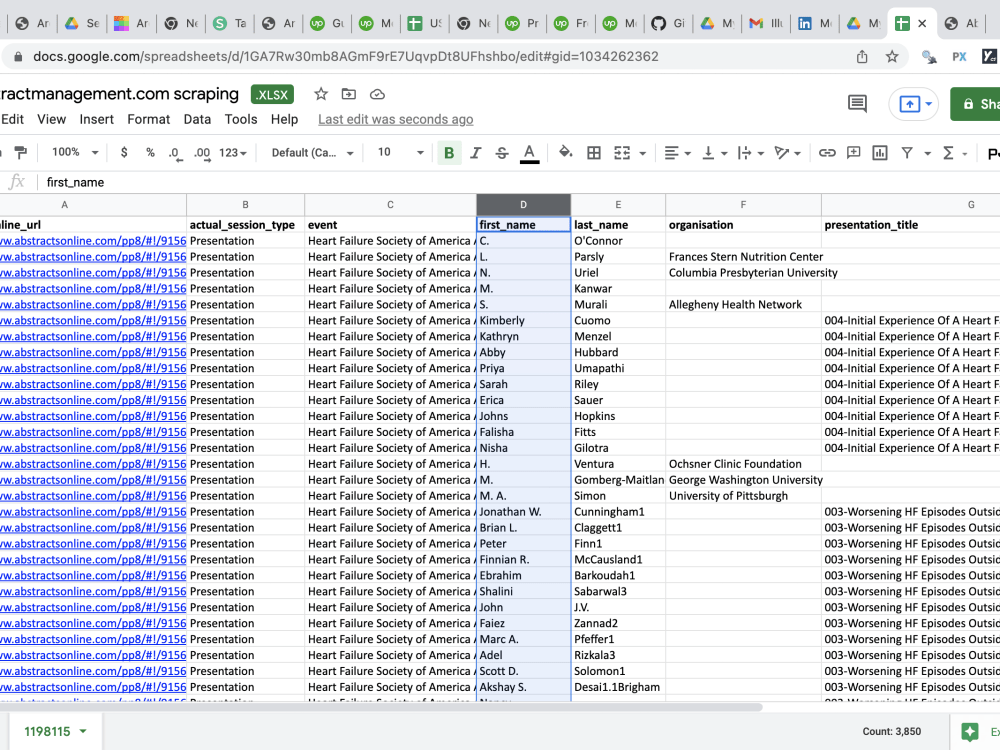
Task: Move document to folder icon
Action: point(349,94)
